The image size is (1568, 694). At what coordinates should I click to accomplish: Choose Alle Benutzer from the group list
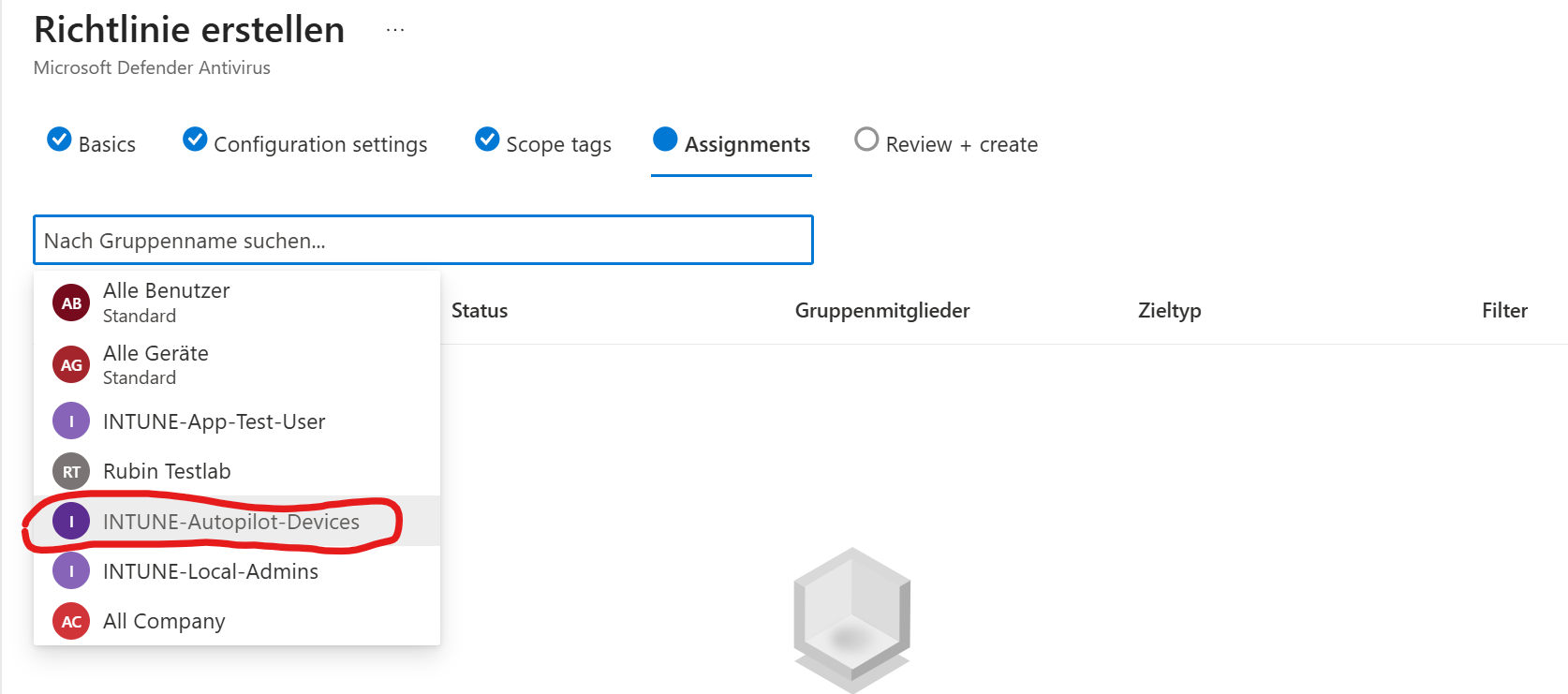[x=167, y=291]
